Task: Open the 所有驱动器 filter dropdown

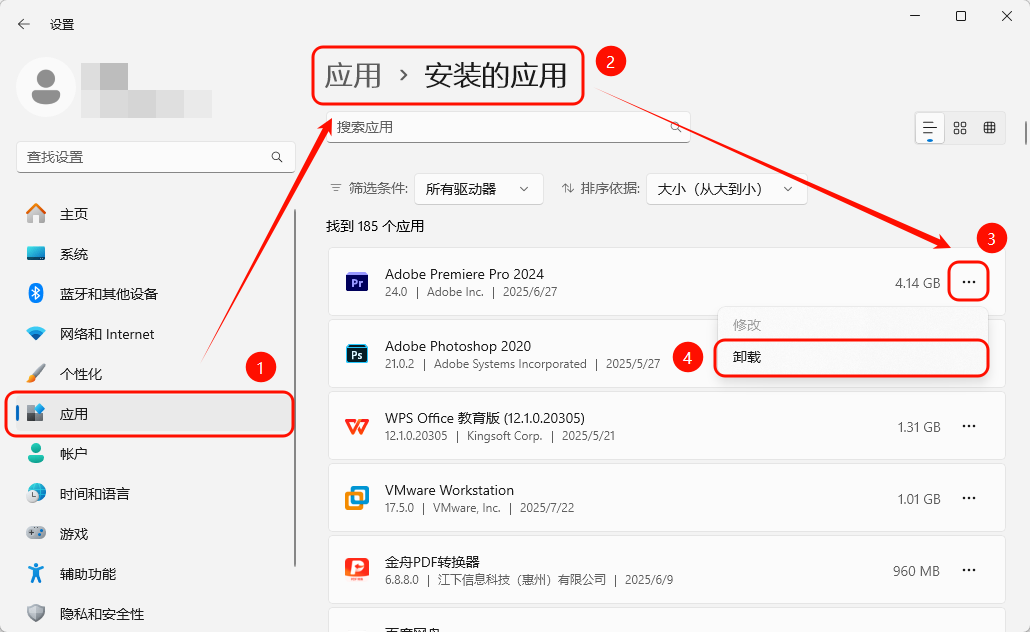Action: coord(478,189)
